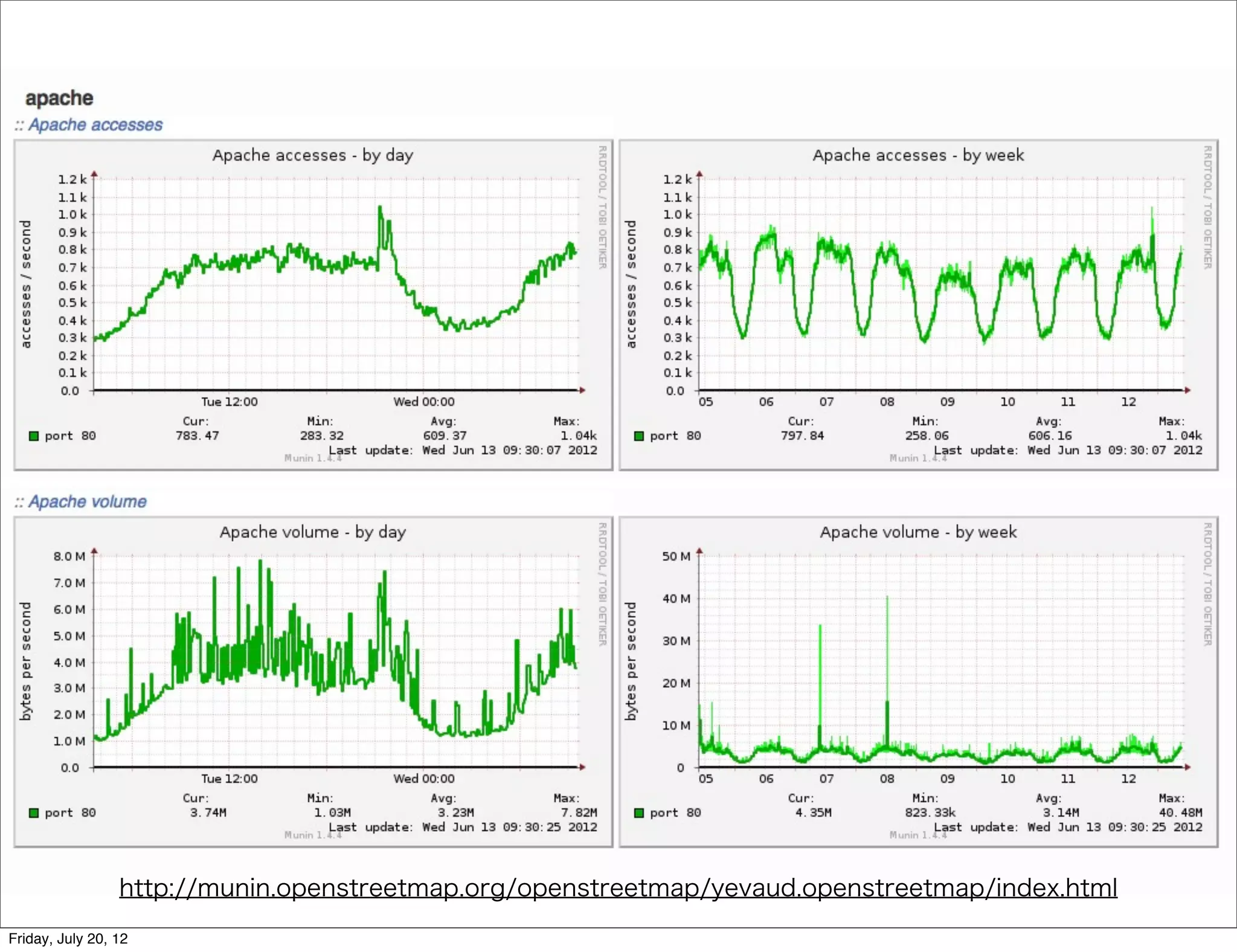1237x952 pixels.
Task: Click the apache heading text
Action: (59, 98)
